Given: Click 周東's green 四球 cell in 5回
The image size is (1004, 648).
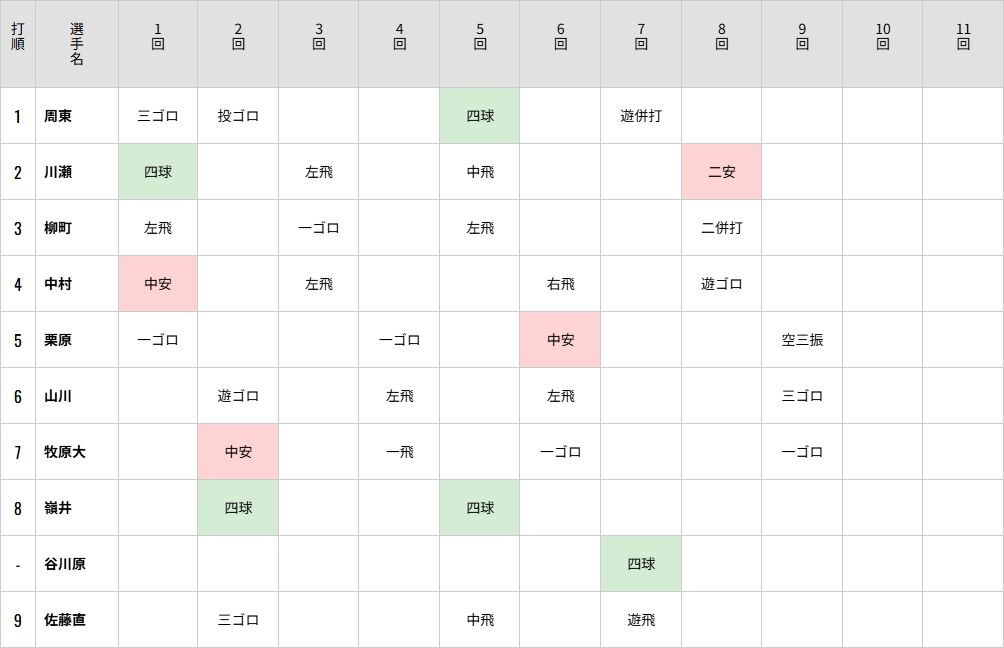Looking at the screenshot, I should tap(480, 116).
